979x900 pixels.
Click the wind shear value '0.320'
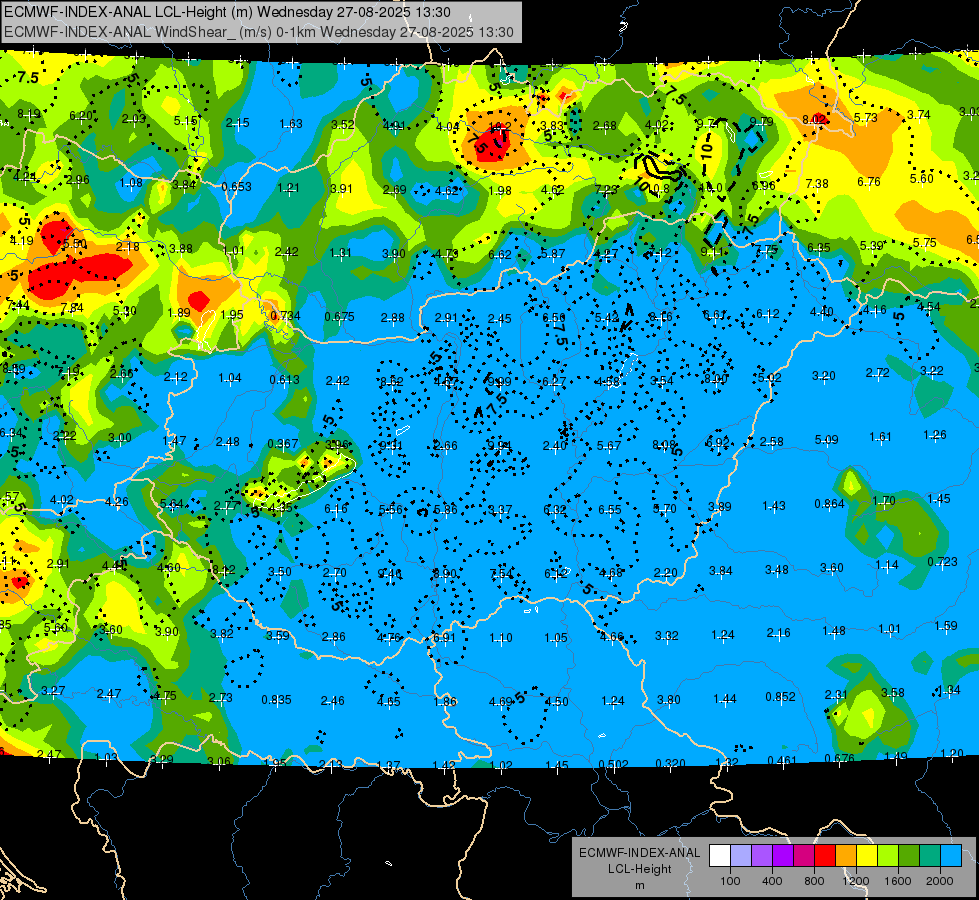(x=671, y=763)
